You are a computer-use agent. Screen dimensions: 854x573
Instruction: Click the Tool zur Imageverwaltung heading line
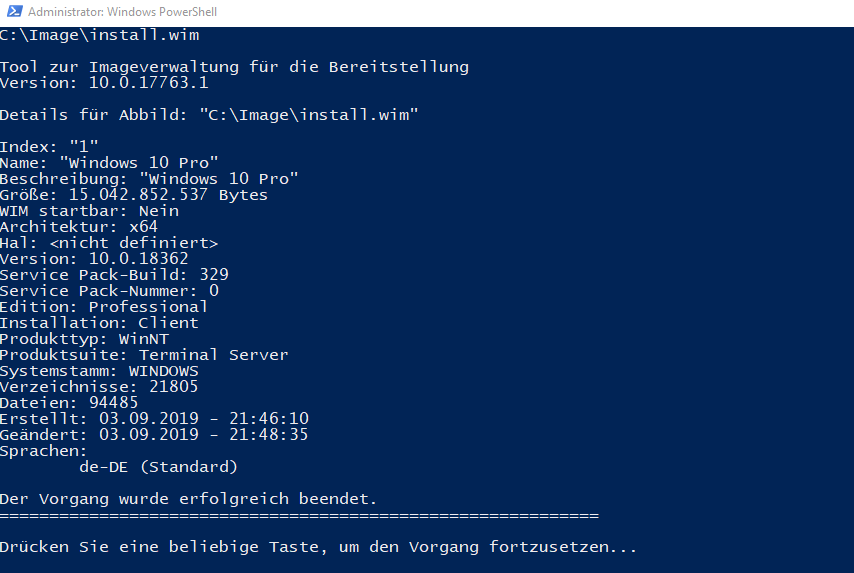coord(234,67)
